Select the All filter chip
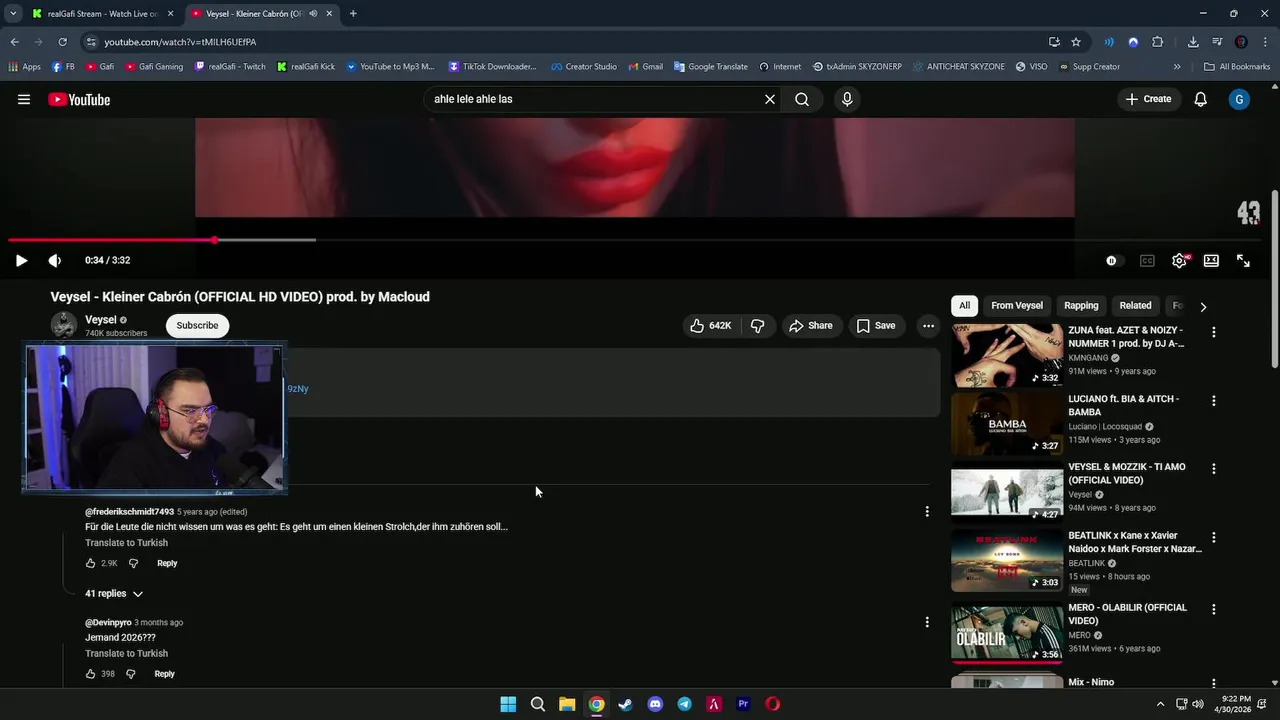1280x720 pixels. (x=964, y=305)
